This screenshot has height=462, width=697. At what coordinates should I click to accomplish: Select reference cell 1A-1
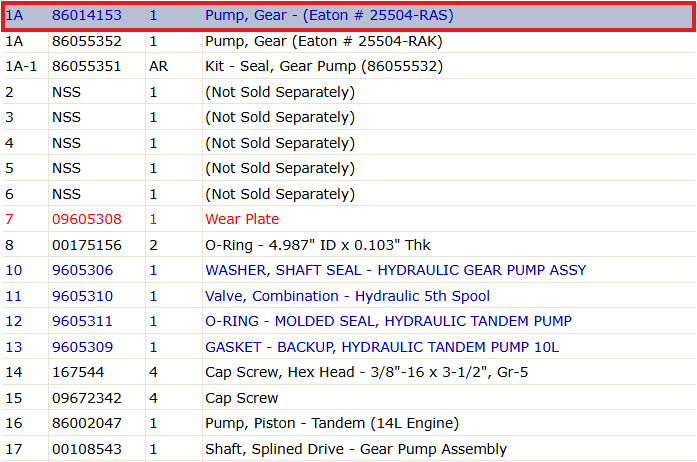[x=21, y=67]
